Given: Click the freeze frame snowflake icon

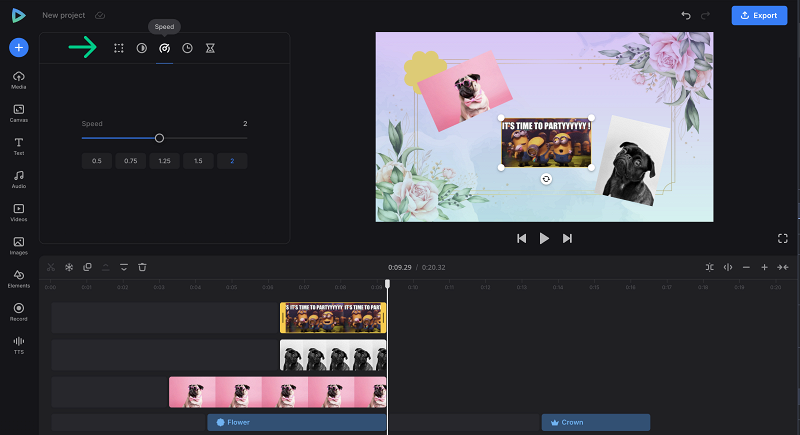Looking at the screenshot, I should click(x=69, y=267).
